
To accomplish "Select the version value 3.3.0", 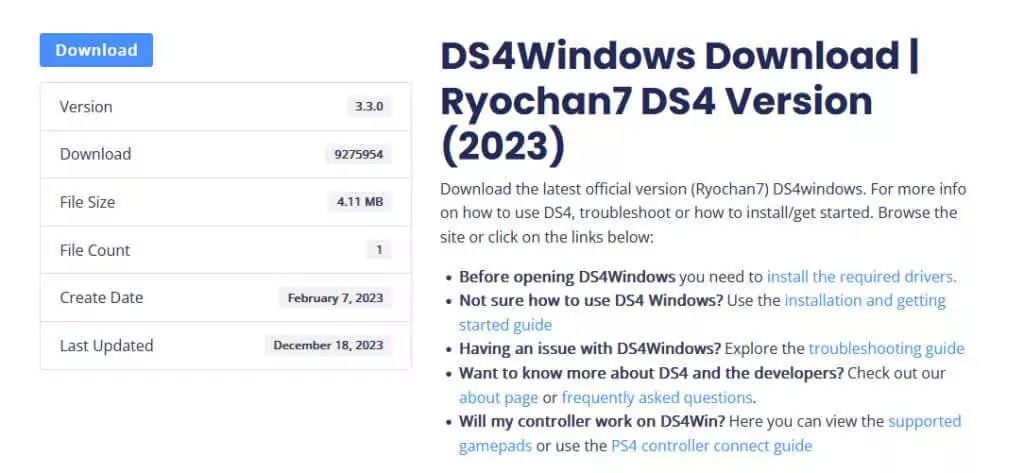I will pos(369,106).
